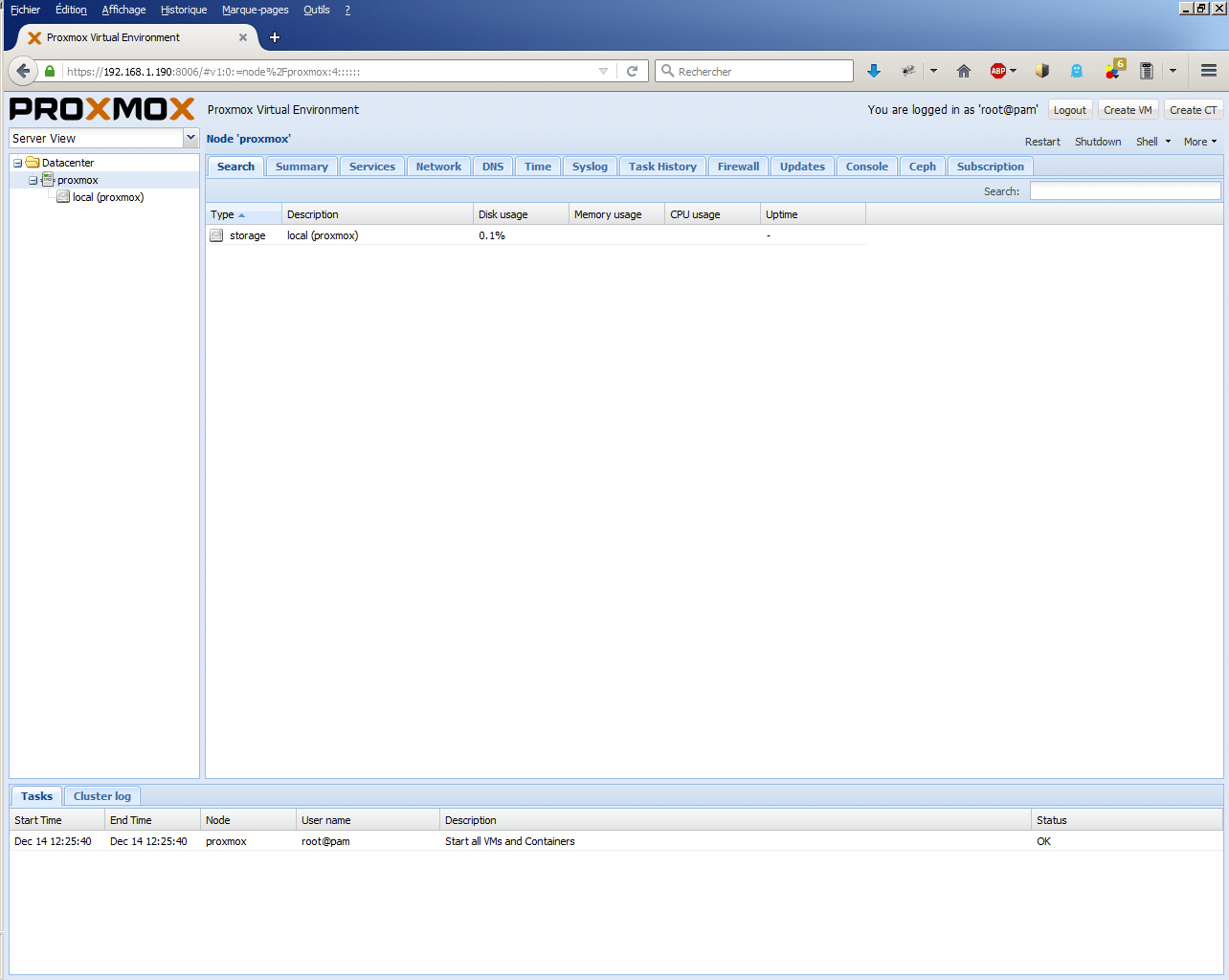Open the More dropdown menu
Image resolution: width=1229 pixels, height=980 pixels.
tap(1200, 142)
